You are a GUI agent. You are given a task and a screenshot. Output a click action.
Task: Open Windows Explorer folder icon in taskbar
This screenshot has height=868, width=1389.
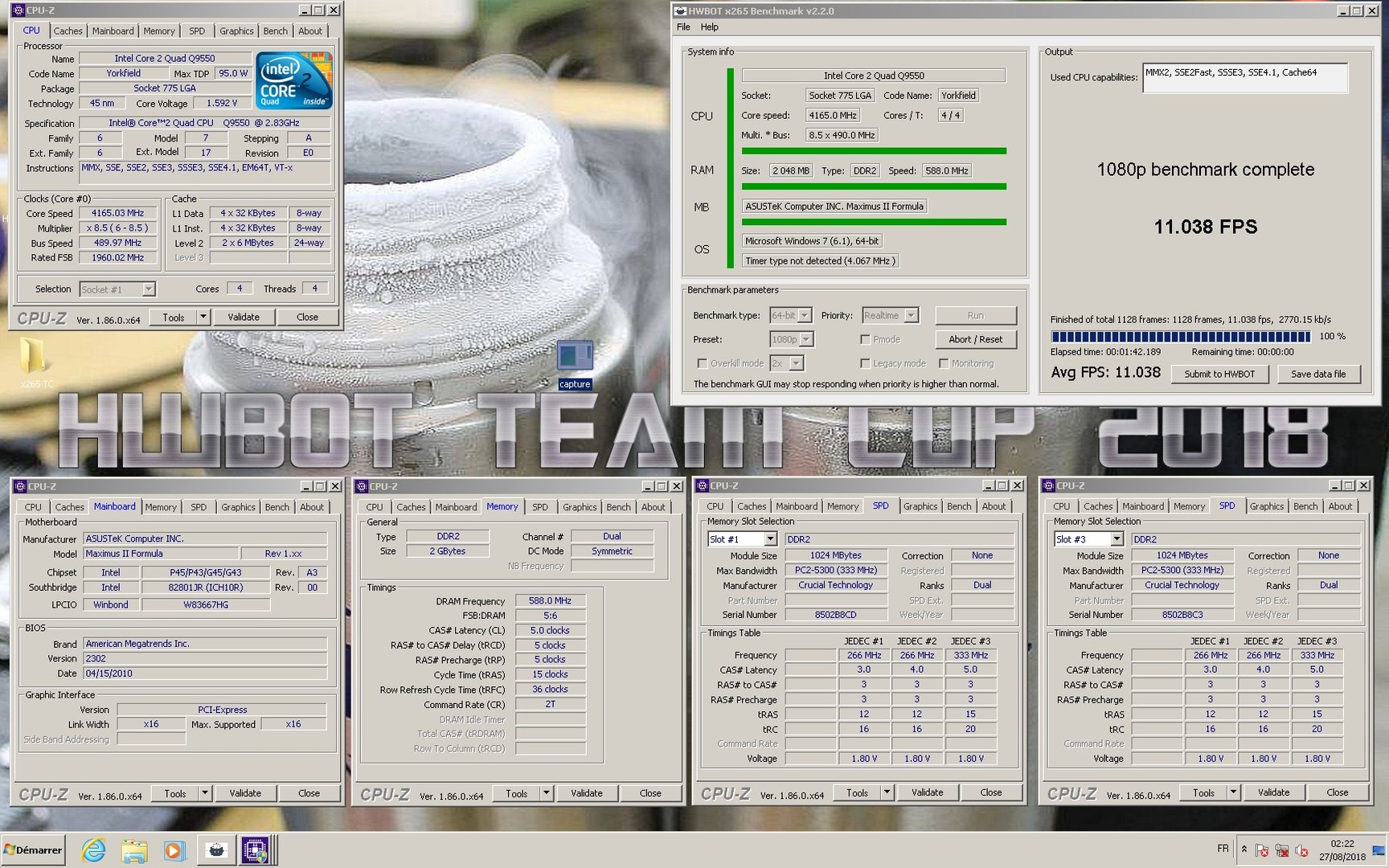[134, 850]
